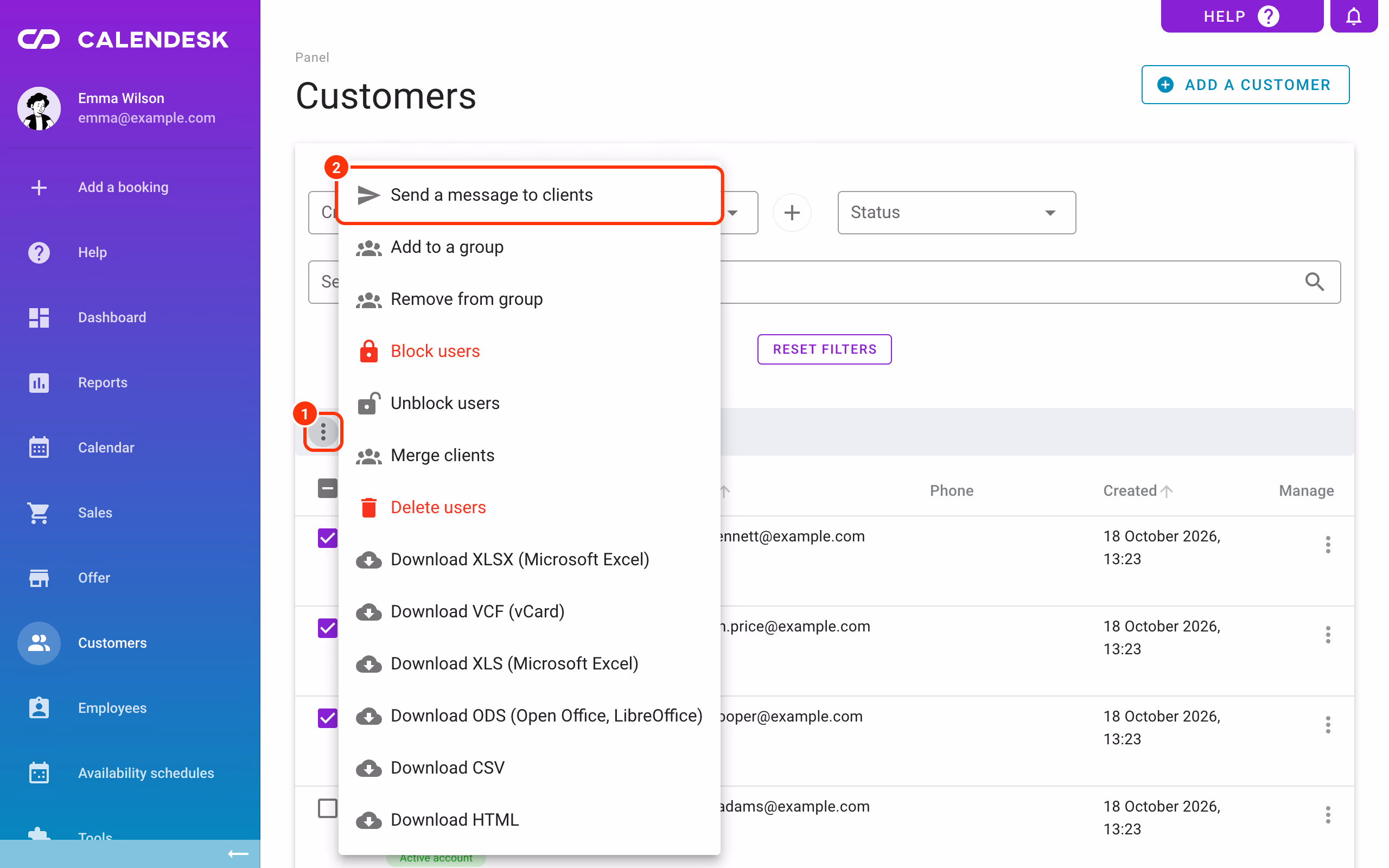The height and width of the screenshot is (868, 1389).
Task: Click Emma Wilson's profile avatar
Action: point(39,108)
